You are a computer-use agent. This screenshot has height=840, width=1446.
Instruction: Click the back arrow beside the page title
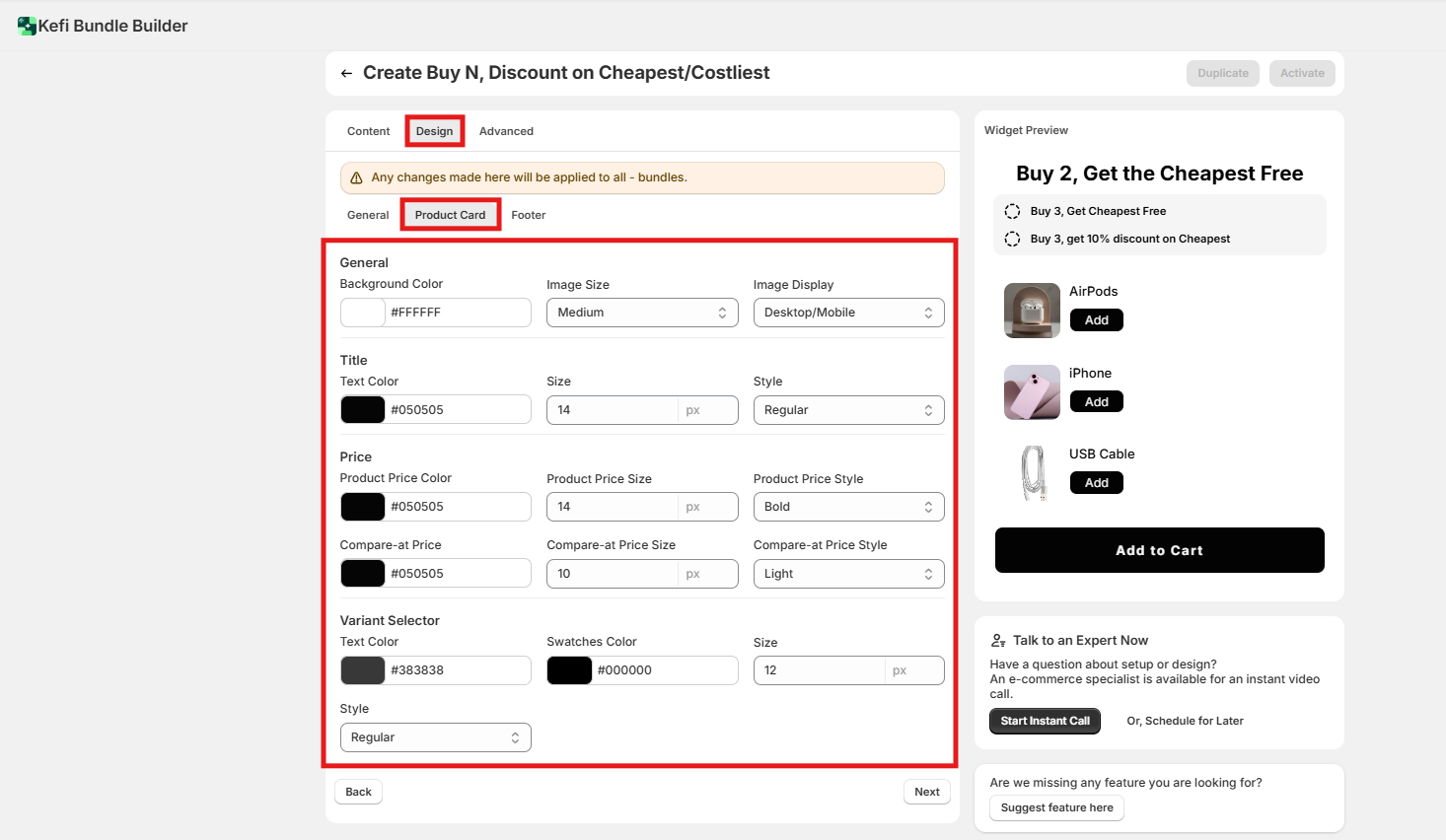[x=346, y=74]
